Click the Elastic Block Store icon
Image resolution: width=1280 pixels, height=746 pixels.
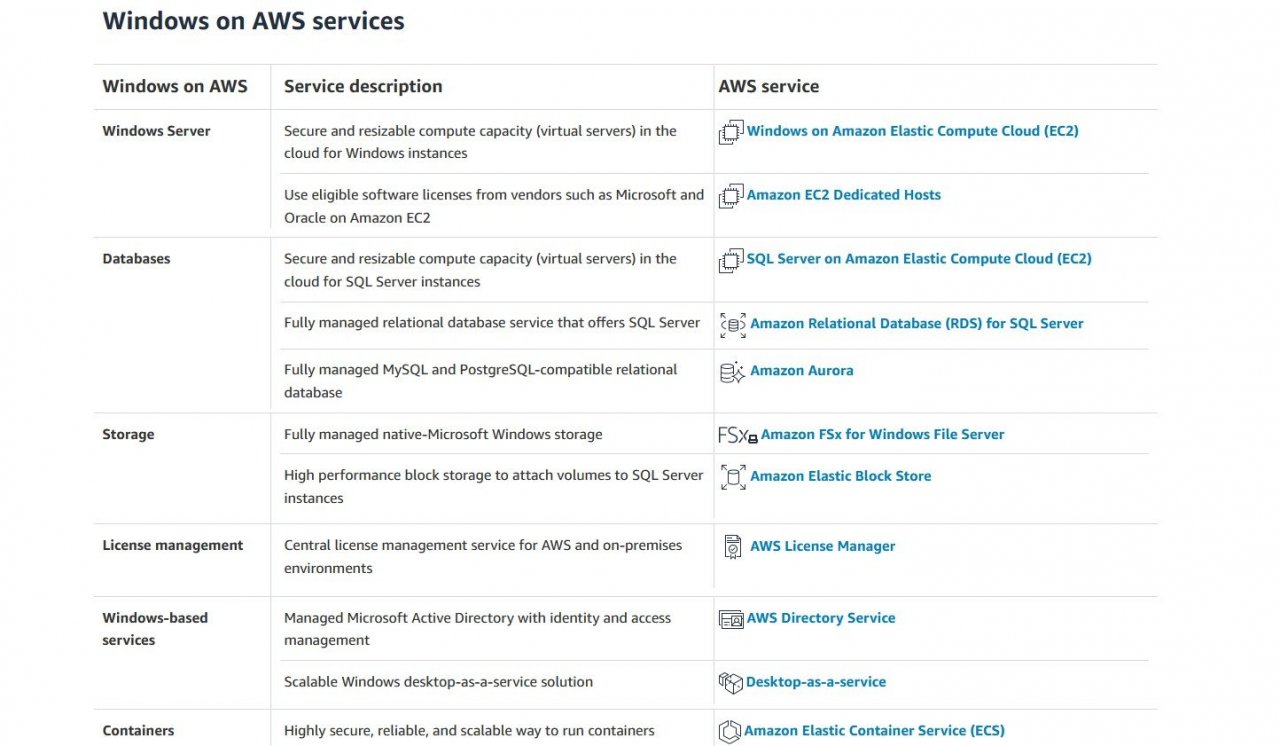tap(733, 477)
